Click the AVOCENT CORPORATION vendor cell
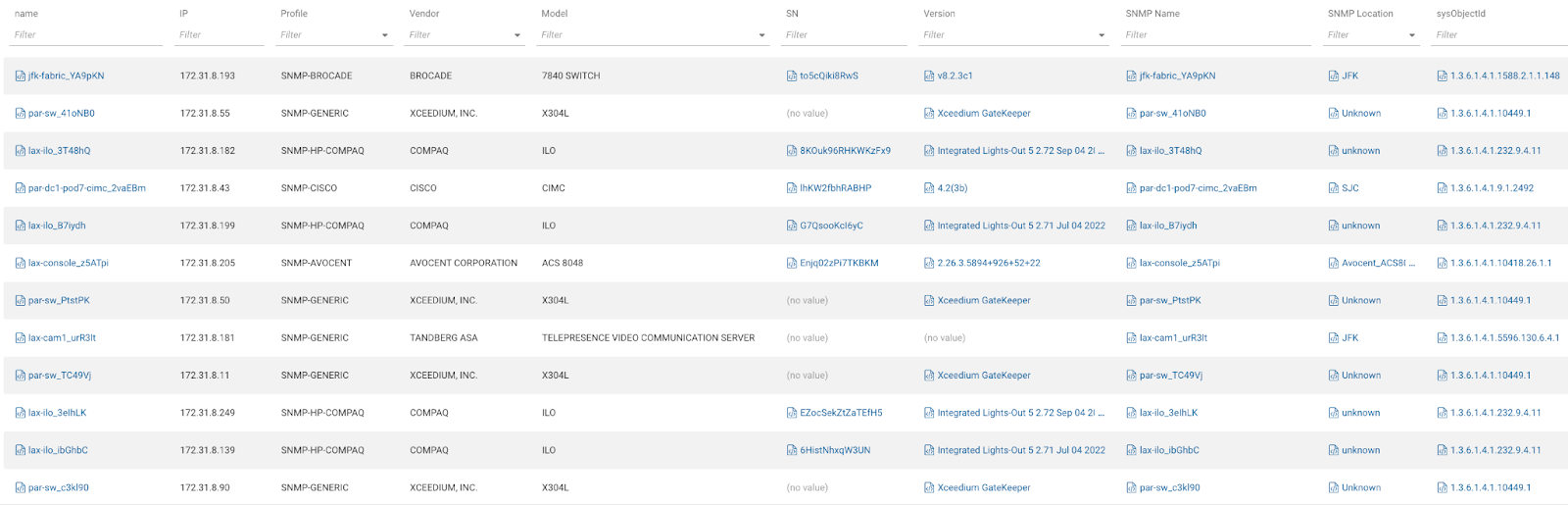This screenshot has height=505, width=1568. point(464,263)
